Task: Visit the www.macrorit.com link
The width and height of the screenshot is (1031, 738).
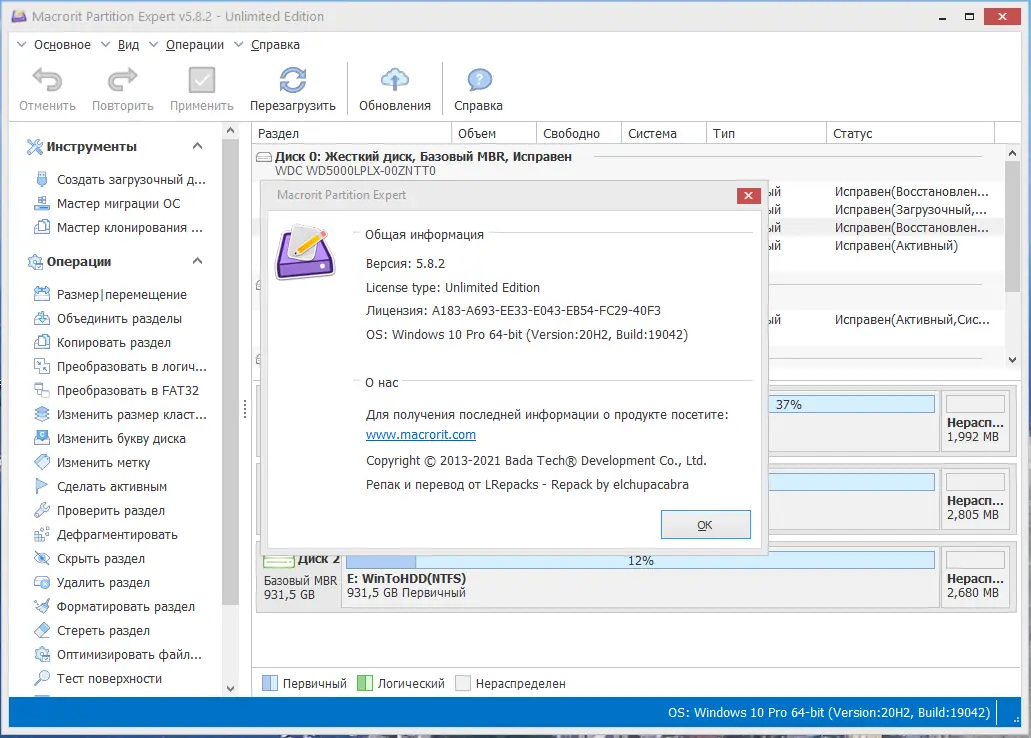Action: (421, 434)
